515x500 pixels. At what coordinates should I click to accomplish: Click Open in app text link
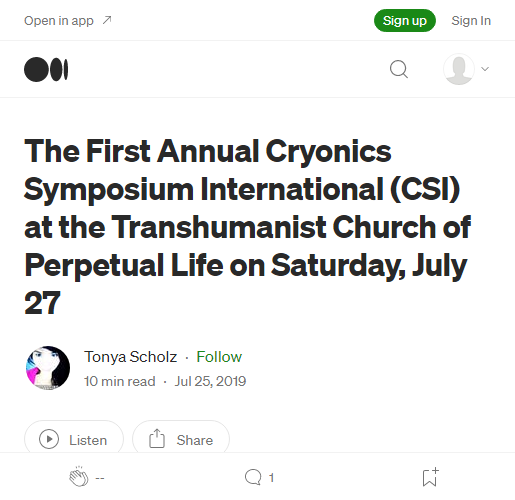click(59, 21)
